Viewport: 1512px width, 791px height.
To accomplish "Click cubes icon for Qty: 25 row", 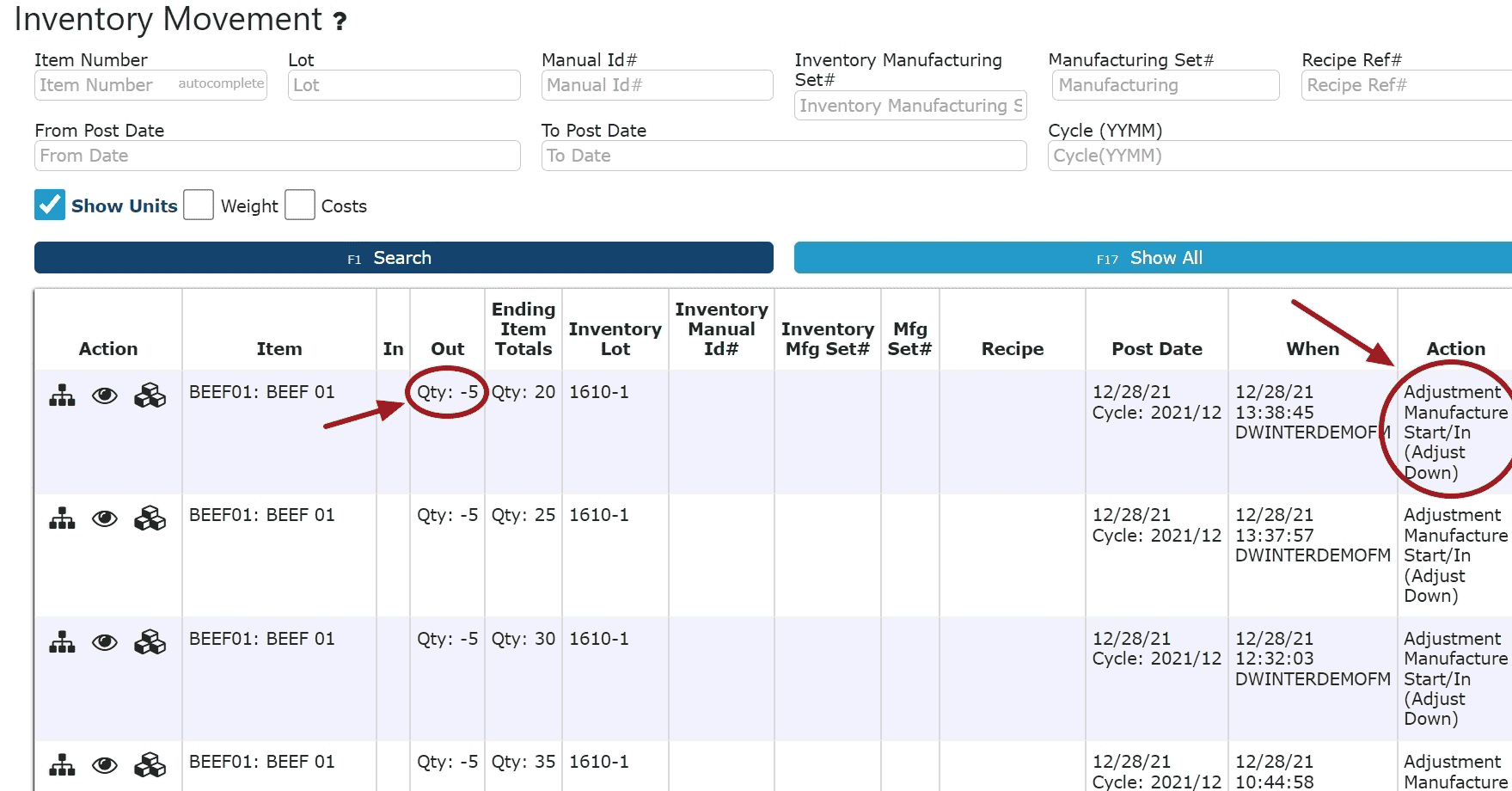I will [150, 518].
